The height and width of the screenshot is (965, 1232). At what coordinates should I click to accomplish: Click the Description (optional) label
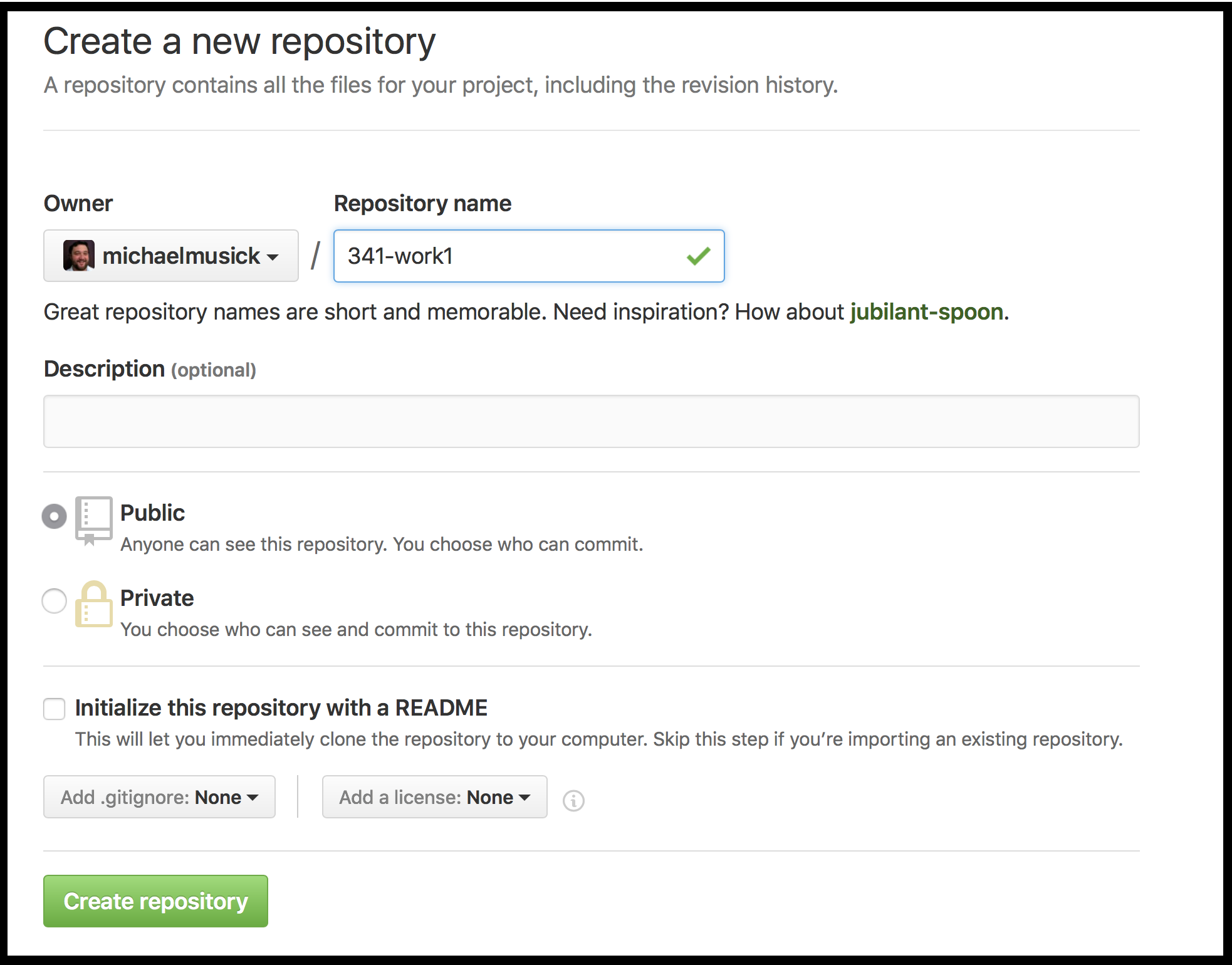pyautogui.click(x=150, y=369)
